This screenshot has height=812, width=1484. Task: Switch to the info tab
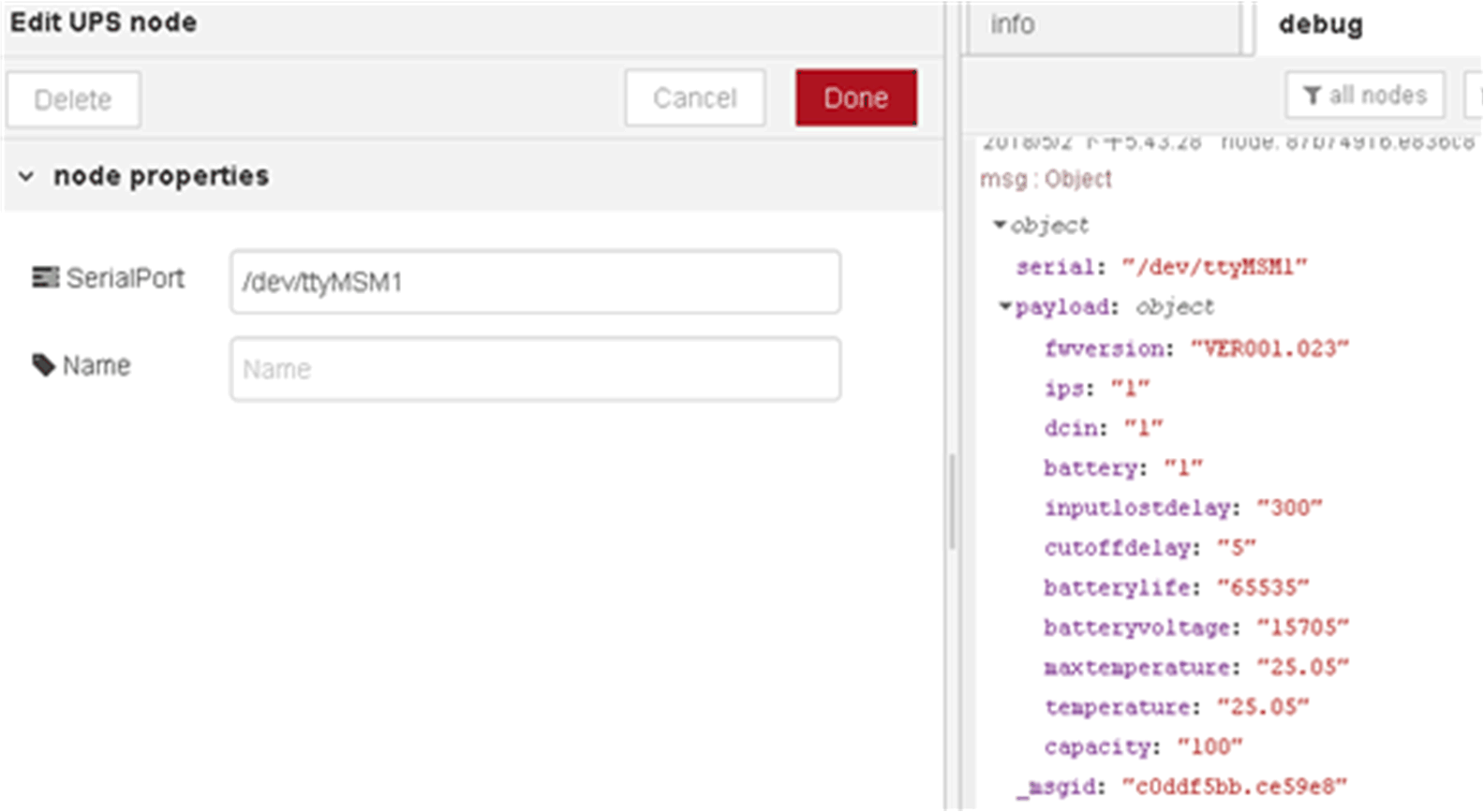[x=1012, y=25]
